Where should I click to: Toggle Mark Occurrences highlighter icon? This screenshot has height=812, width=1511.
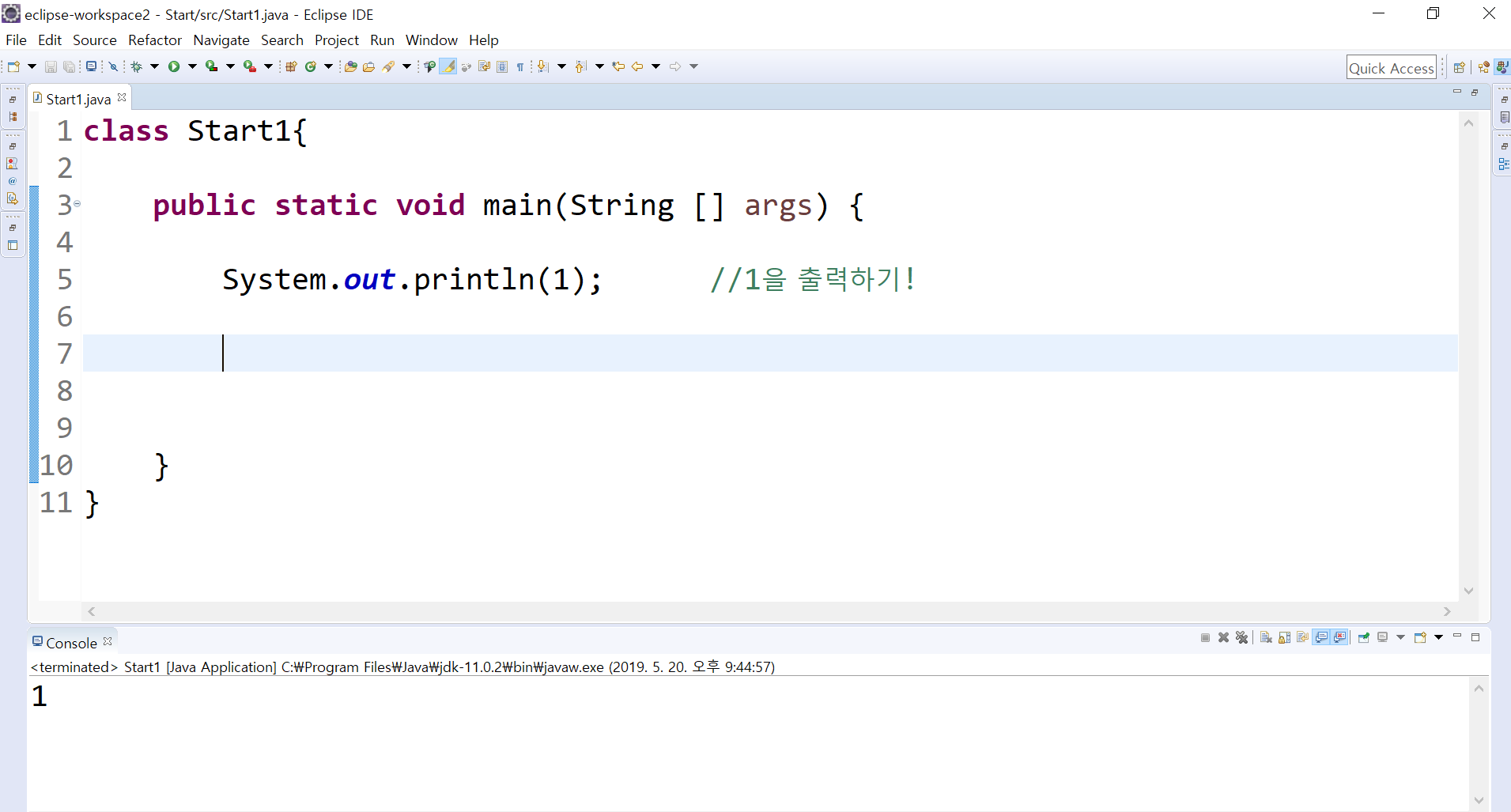click(448, 66)
